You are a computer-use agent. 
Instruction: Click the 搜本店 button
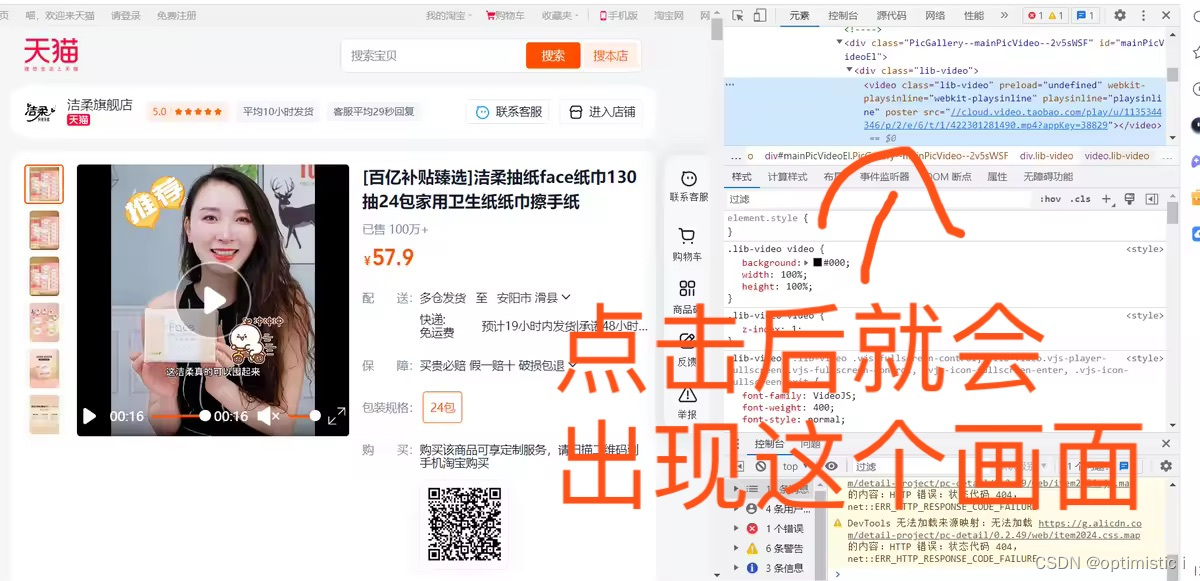click(x=610, y=56)
